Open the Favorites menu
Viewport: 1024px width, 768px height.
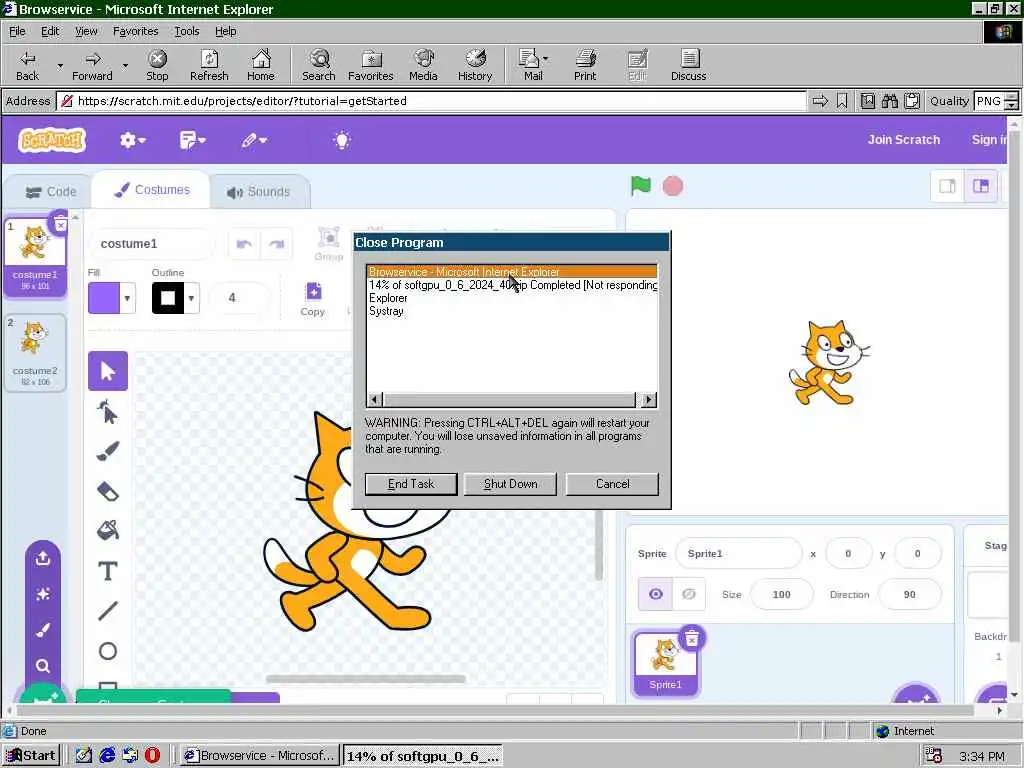(x=135, y=31)
